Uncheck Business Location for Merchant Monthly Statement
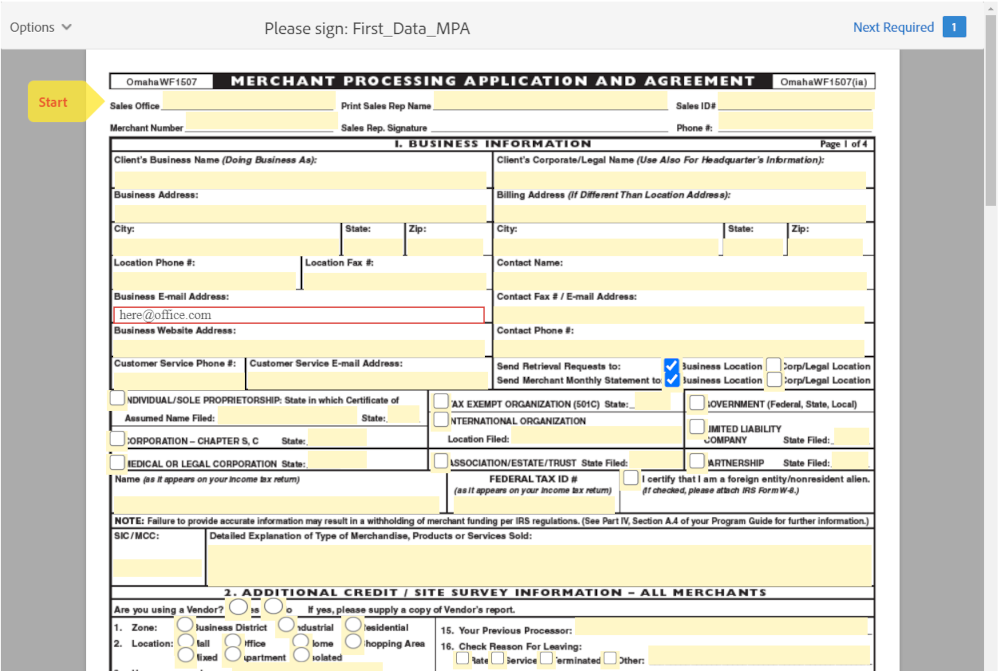This screenshot has height=671, width=1000. pyautogui.click(x=672, y=380)
